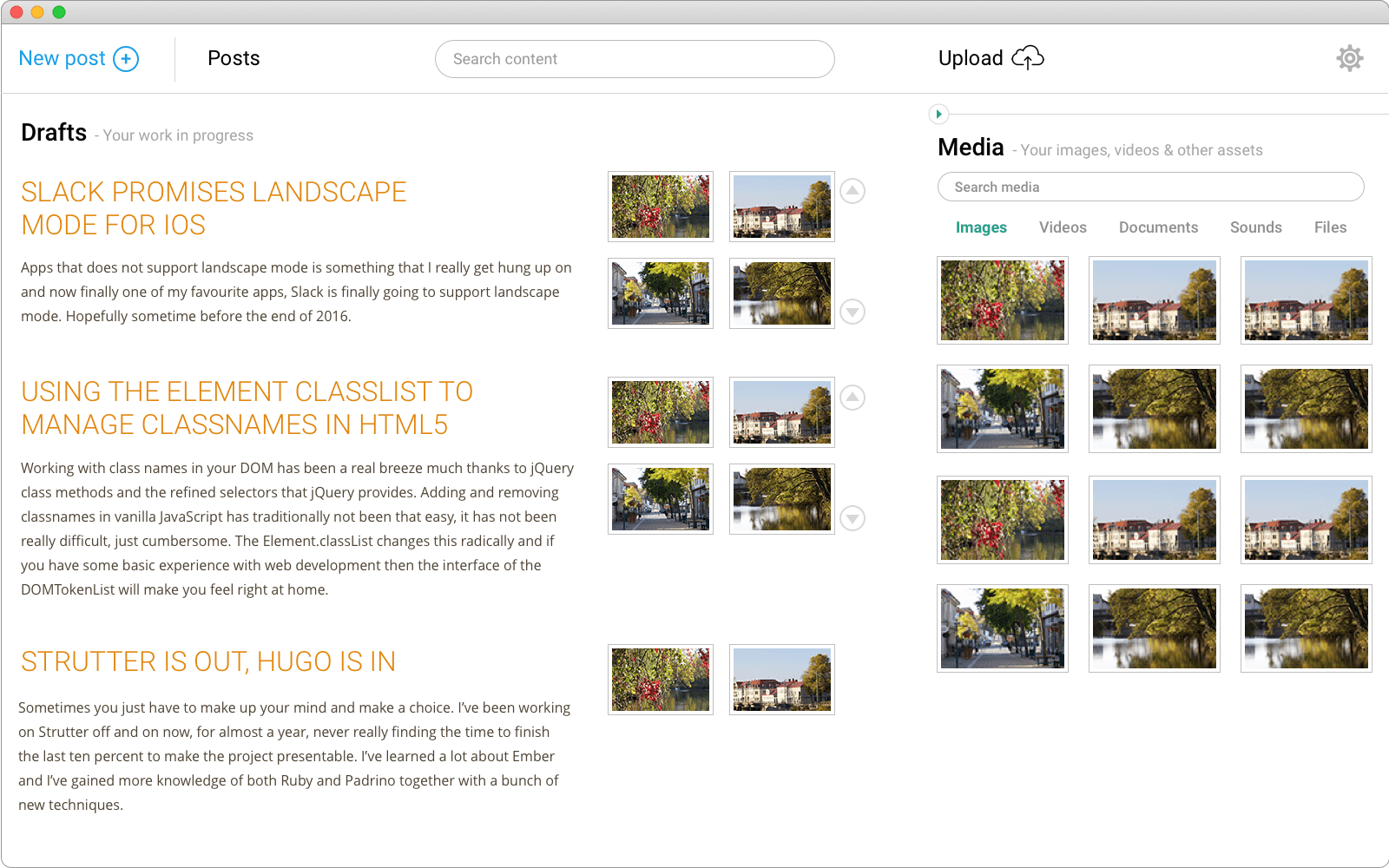Select first Media image, red berries top row
The width and height of the screenshot is (1389, 868).
(1003, 300)
